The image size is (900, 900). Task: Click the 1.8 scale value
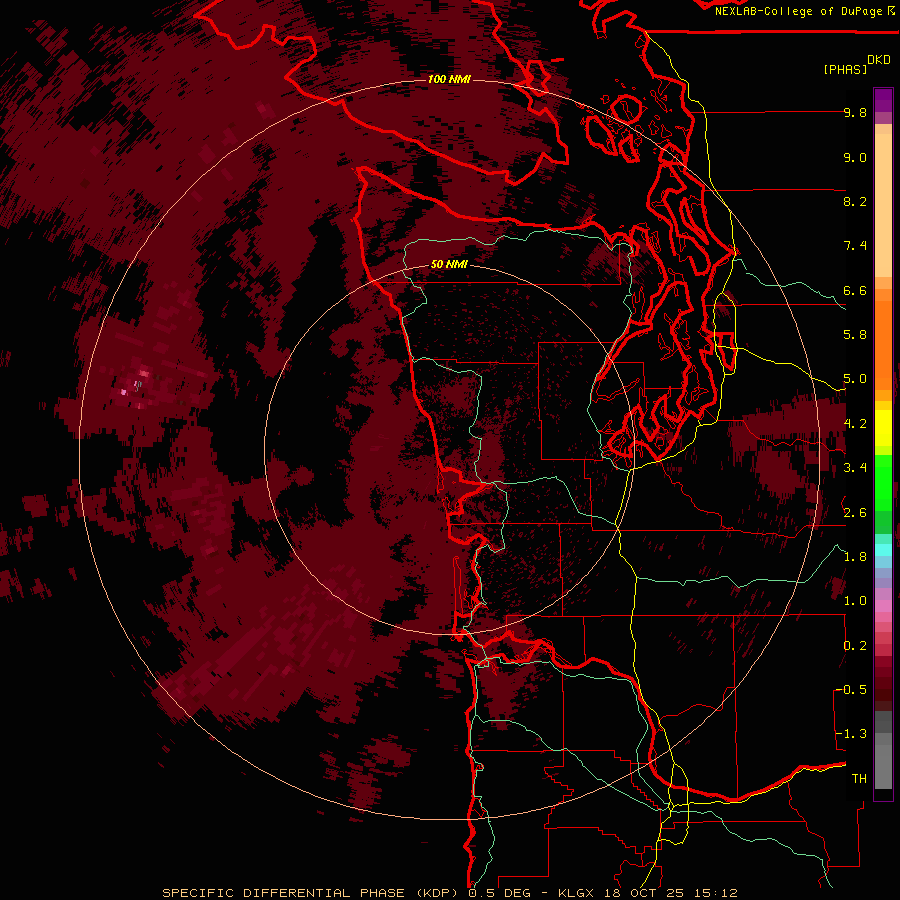(x=855, y=557)
